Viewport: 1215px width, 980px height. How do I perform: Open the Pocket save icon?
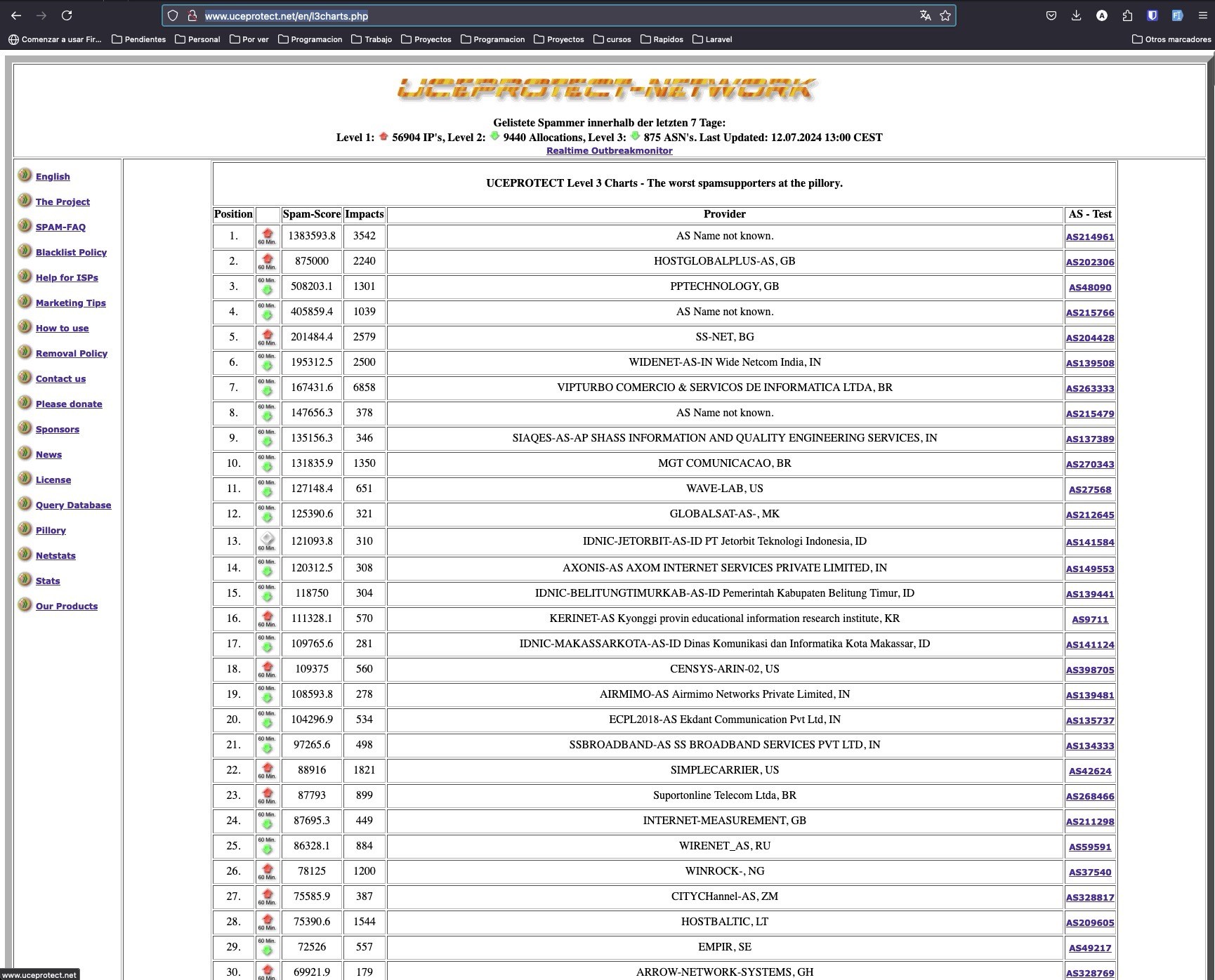1051,15
